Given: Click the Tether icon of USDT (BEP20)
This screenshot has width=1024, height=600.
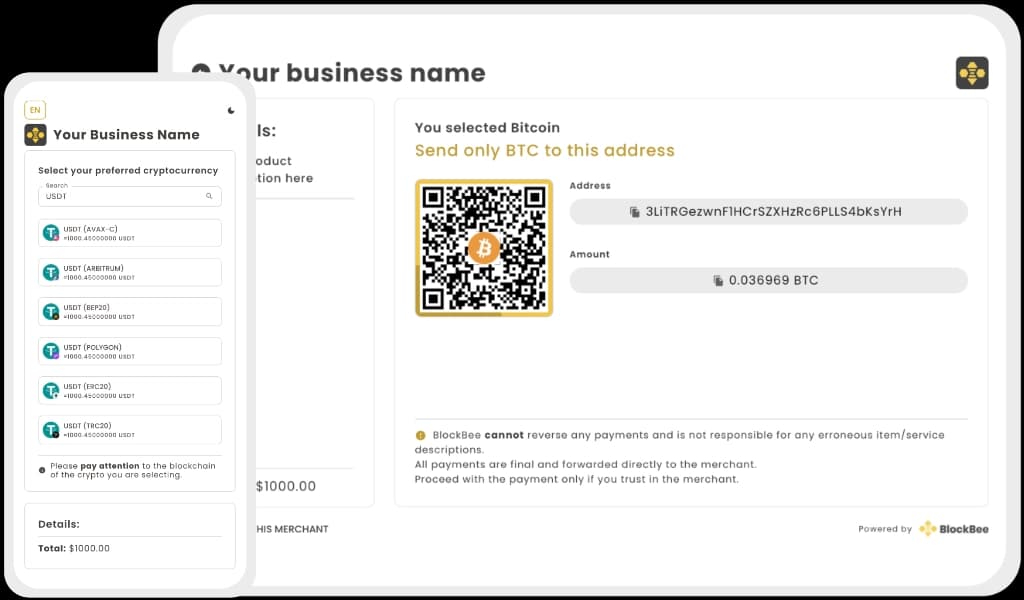Looking at the screenshot, I should click(x=51, y=311).
